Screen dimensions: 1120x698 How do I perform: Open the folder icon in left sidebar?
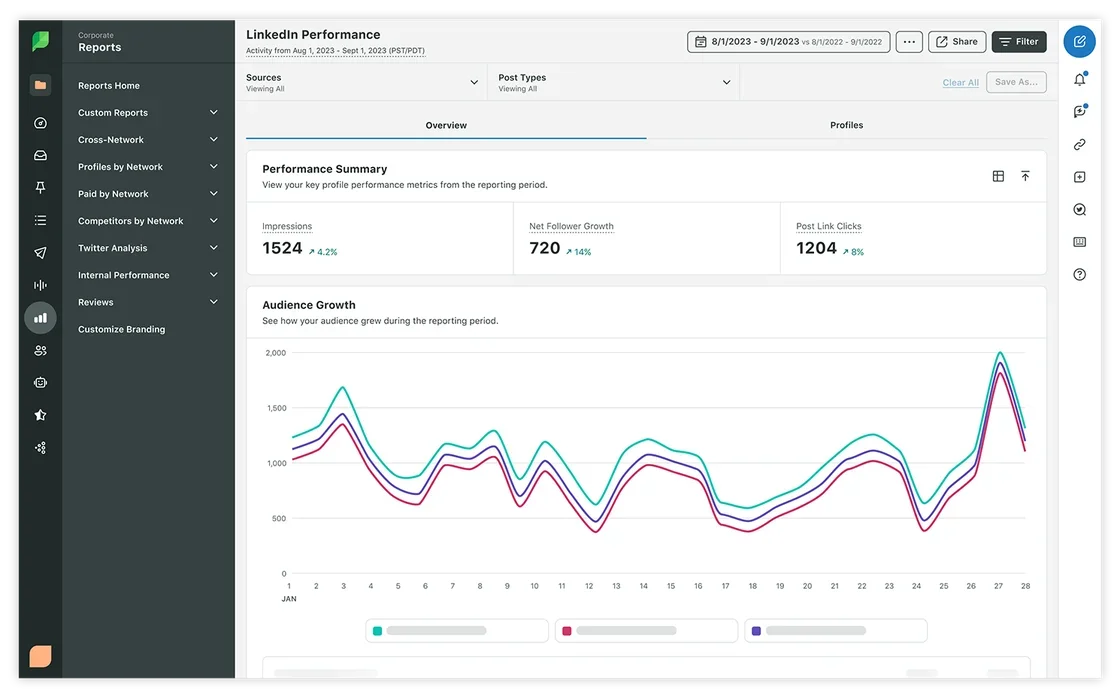(x=41, y=85)
